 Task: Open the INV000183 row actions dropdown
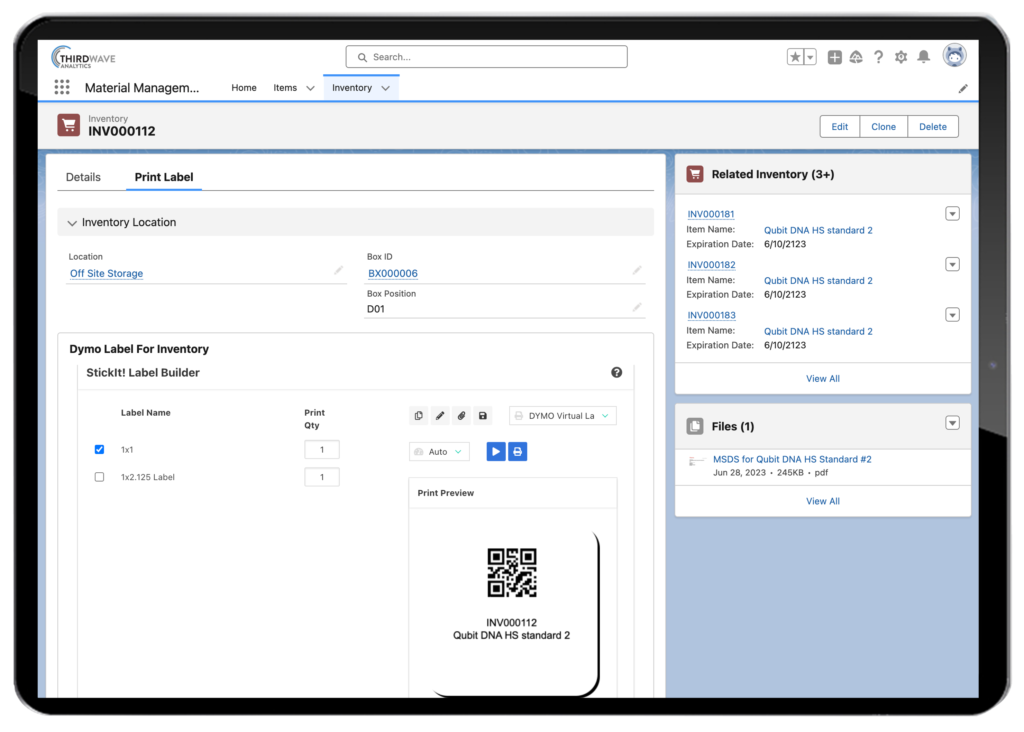coord(952,315)
